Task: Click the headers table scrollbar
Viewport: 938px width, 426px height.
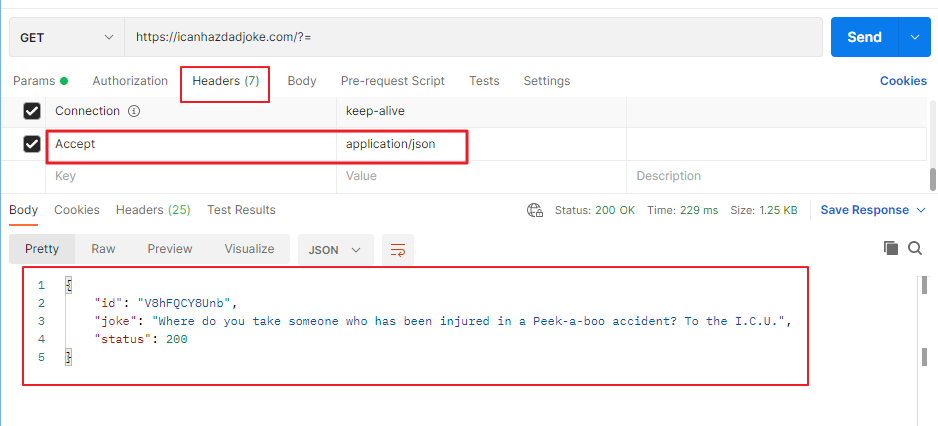Action: [x=933, y=179]
